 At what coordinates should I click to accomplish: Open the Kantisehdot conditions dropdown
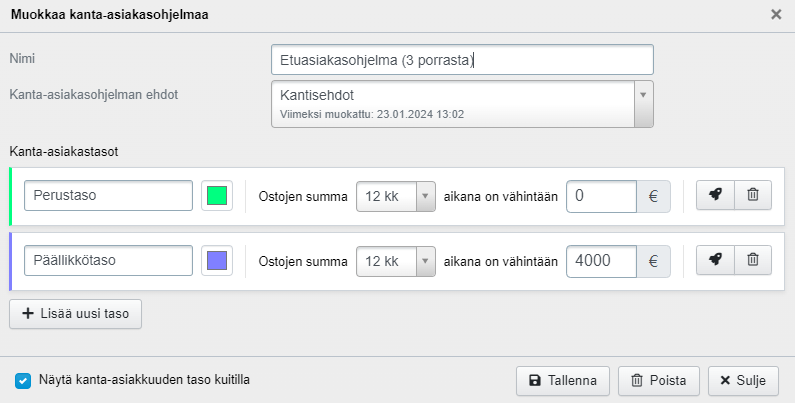click(x=462, y=104)
